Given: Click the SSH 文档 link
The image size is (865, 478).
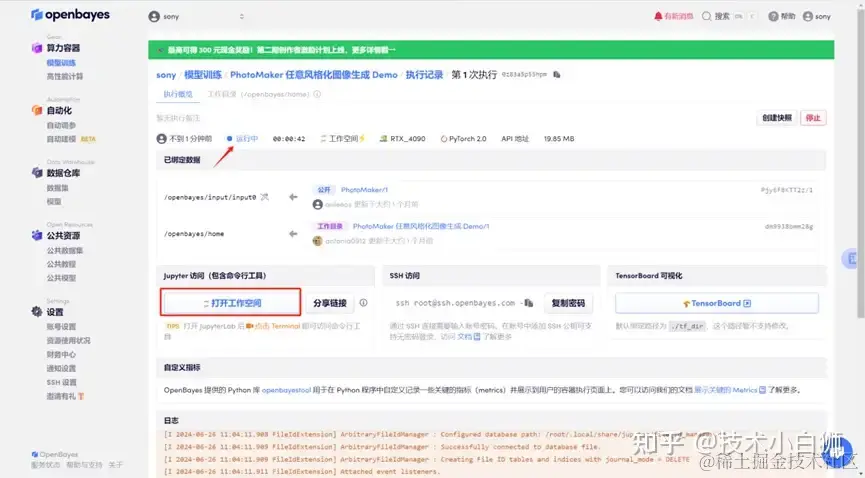Looking at the screenshot, I should [468, 337].
